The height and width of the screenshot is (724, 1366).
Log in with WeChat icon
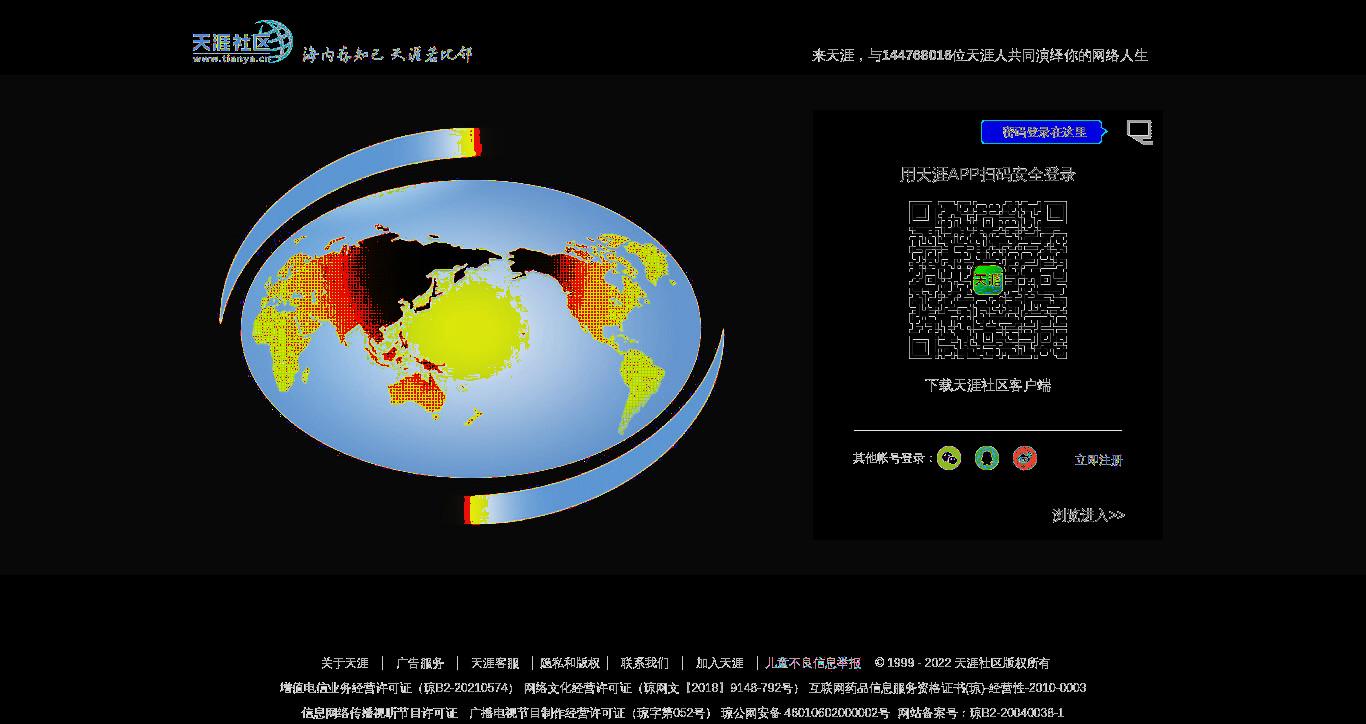pos(949,458)
